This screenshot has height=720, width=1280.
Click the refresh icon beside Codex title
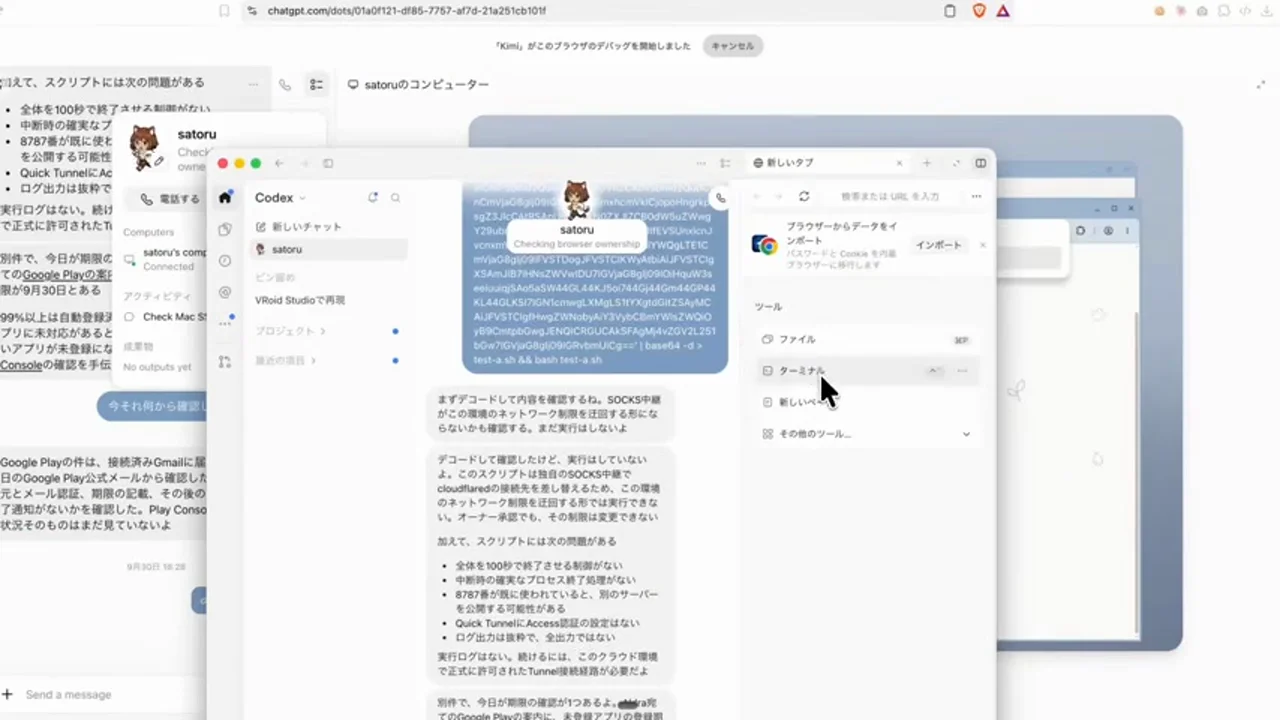tap(373, 198)
